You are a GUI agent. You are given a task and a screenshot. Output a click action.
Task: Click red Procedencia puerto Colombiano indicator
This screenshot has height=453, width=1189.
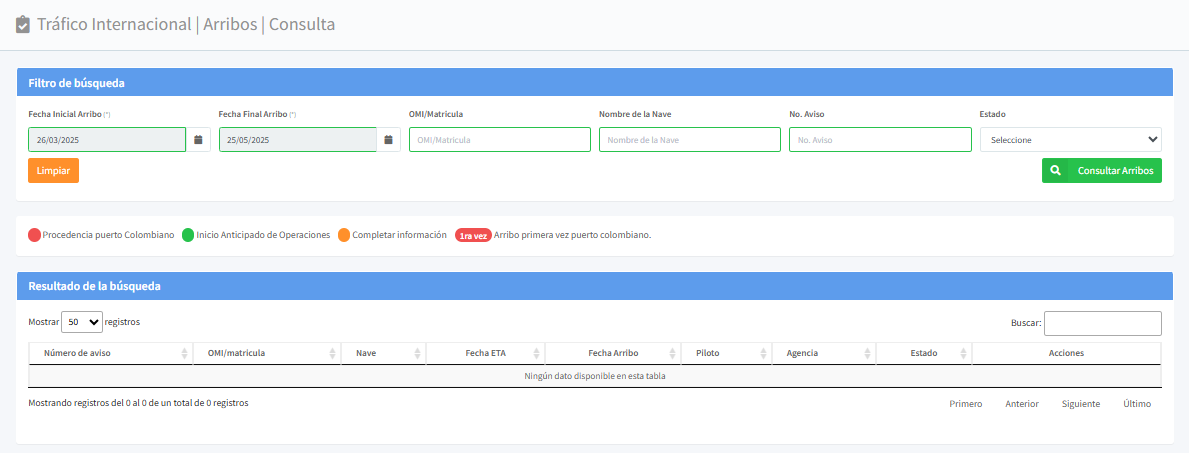(x=34, y=235)
